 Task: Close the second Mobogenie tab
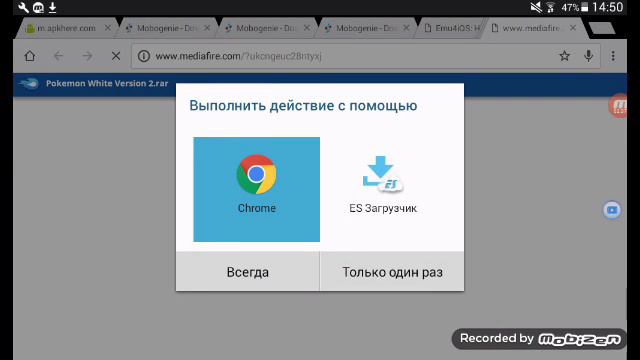[x=307, y=28]
